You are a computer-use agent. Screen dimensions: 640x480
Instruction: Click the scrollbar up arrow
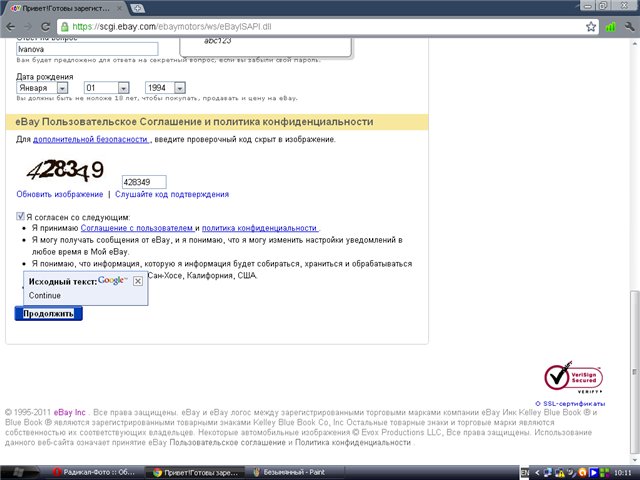click(x=634, y=43)
